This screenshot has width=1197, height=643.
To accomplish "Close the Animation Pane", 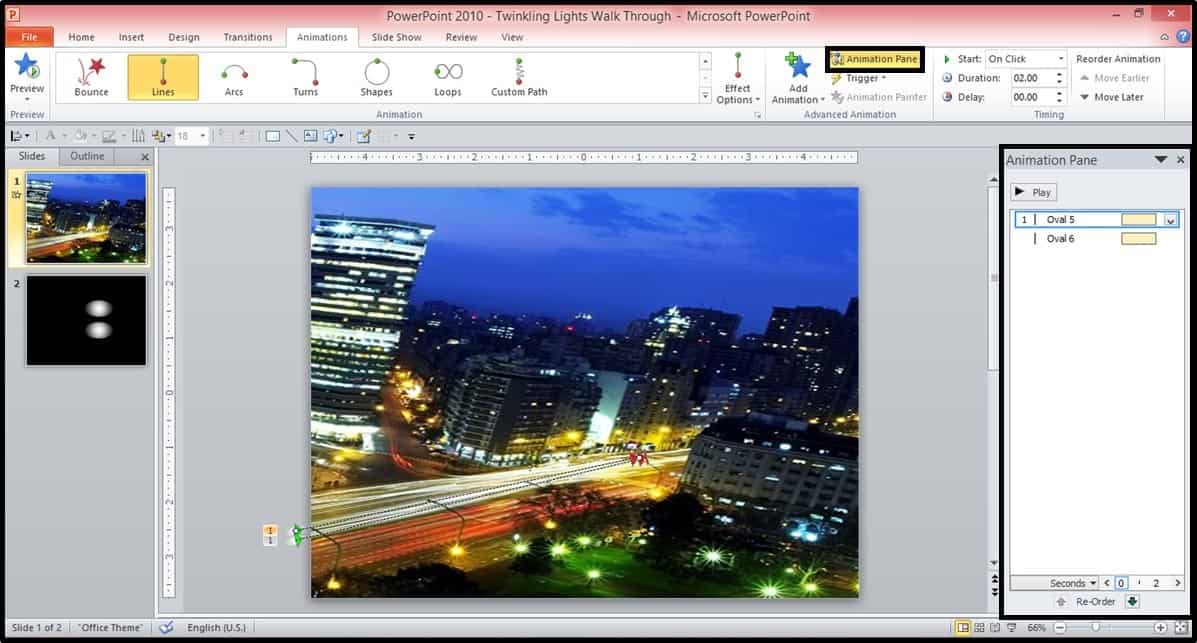I will 1180,160.
